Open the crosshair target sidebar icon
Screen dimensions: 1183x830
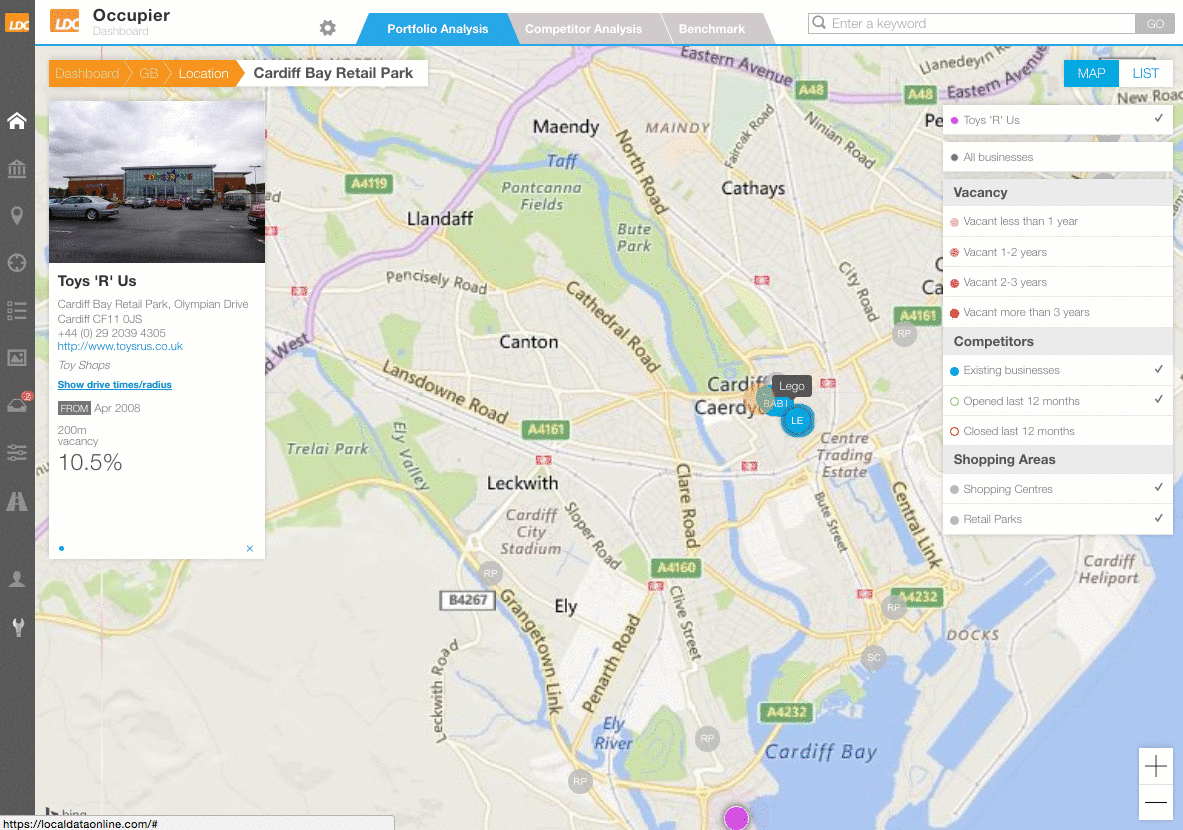(17, 263)
